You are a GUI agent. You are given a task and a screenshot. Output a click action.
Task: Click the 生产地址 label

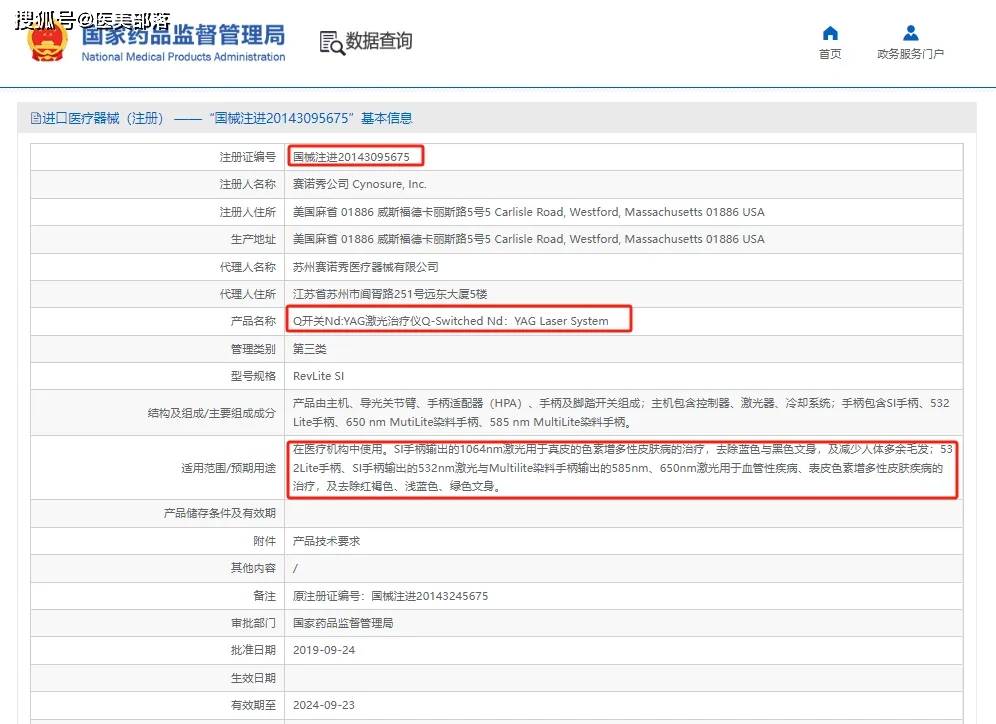253,239
